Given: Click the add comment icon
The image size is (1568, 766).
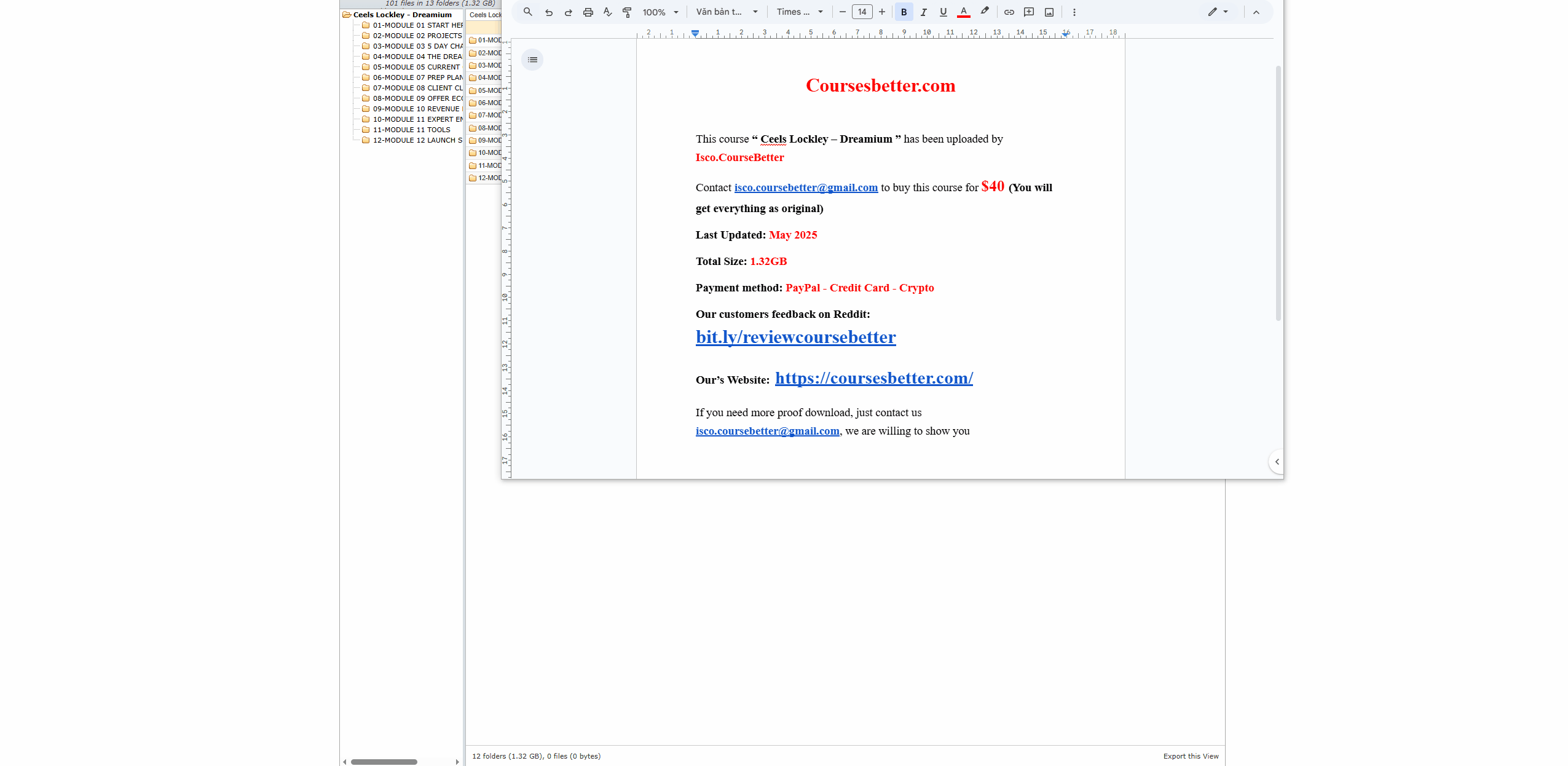Looking at the screenshot, I should (1029, 12).
